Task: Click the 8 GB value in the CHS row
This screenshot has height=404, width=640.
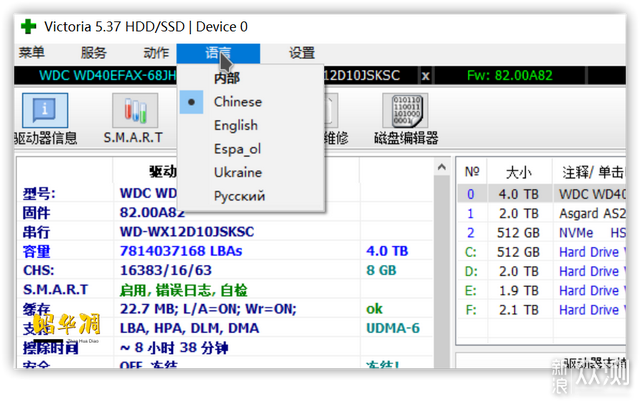Action: pos(381,270)
